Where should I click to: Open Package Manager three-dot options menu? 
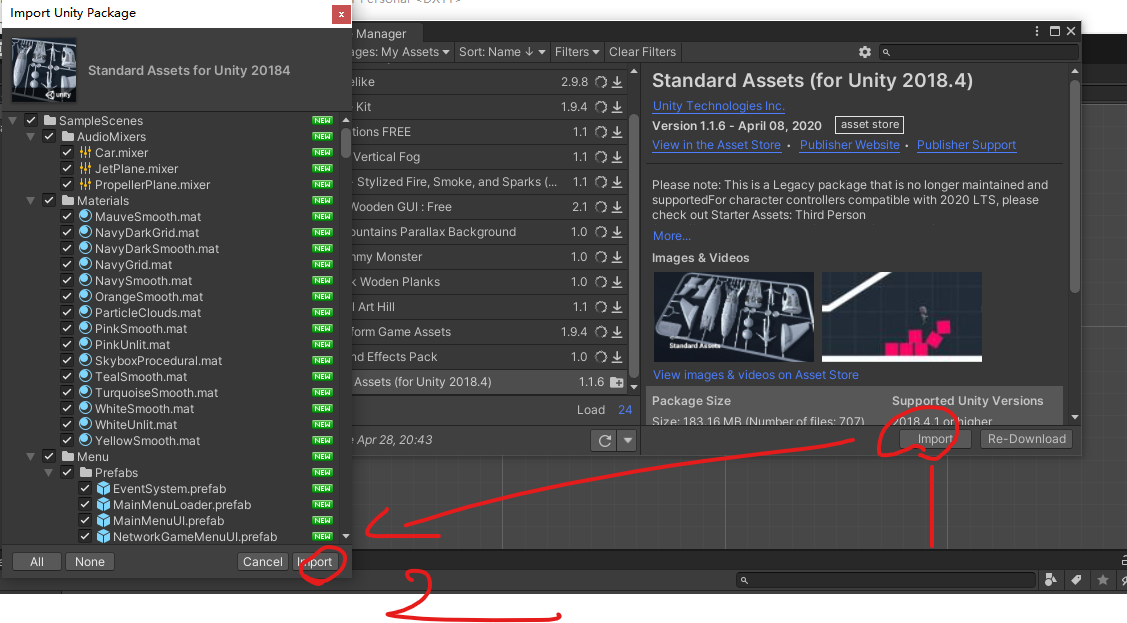[1036, 31]
